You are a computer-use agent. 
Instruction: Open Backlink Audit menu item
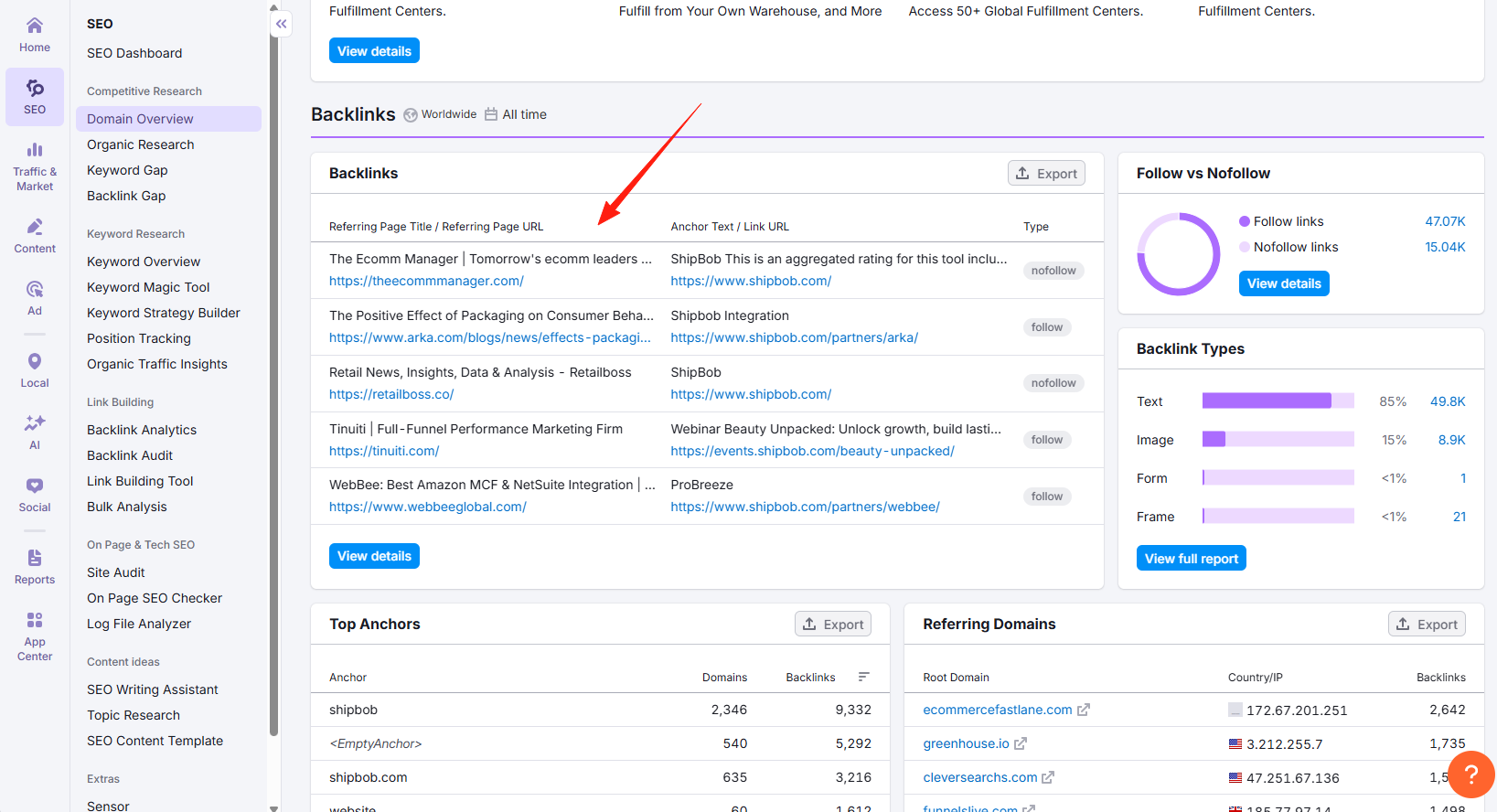130,455
